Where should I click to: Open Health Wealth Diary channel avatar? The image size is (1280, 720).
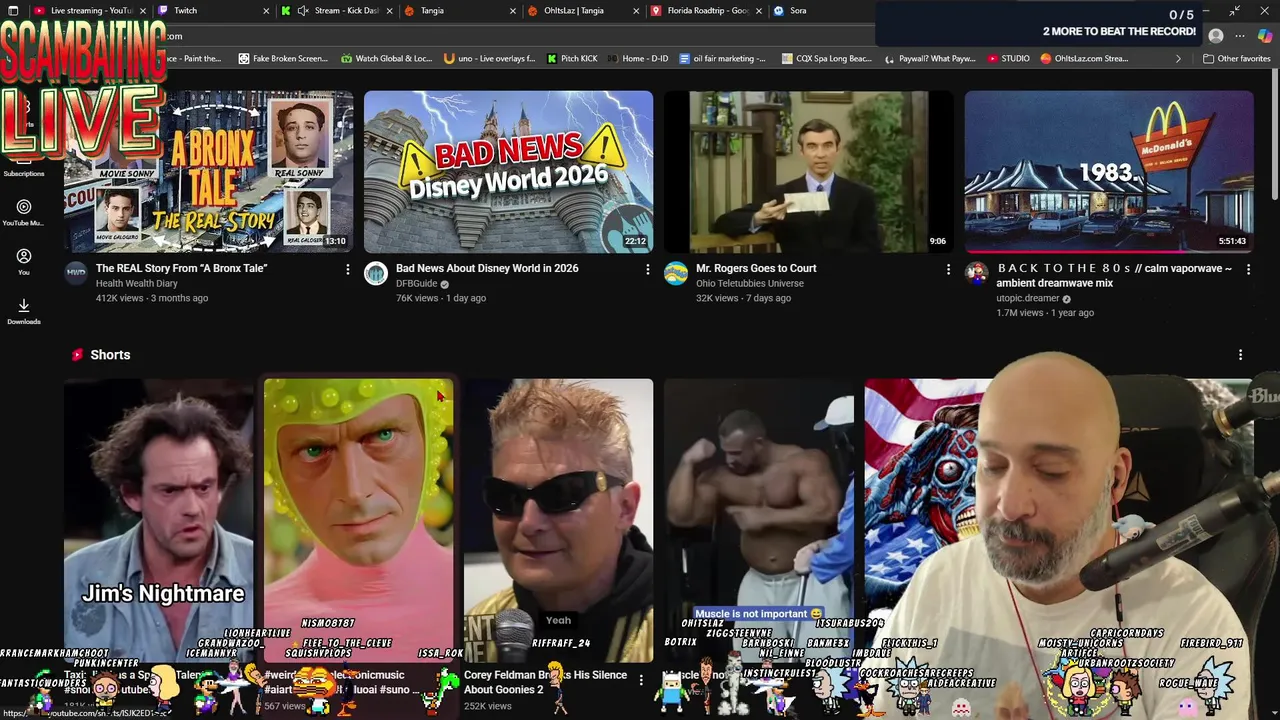(76, 273)
